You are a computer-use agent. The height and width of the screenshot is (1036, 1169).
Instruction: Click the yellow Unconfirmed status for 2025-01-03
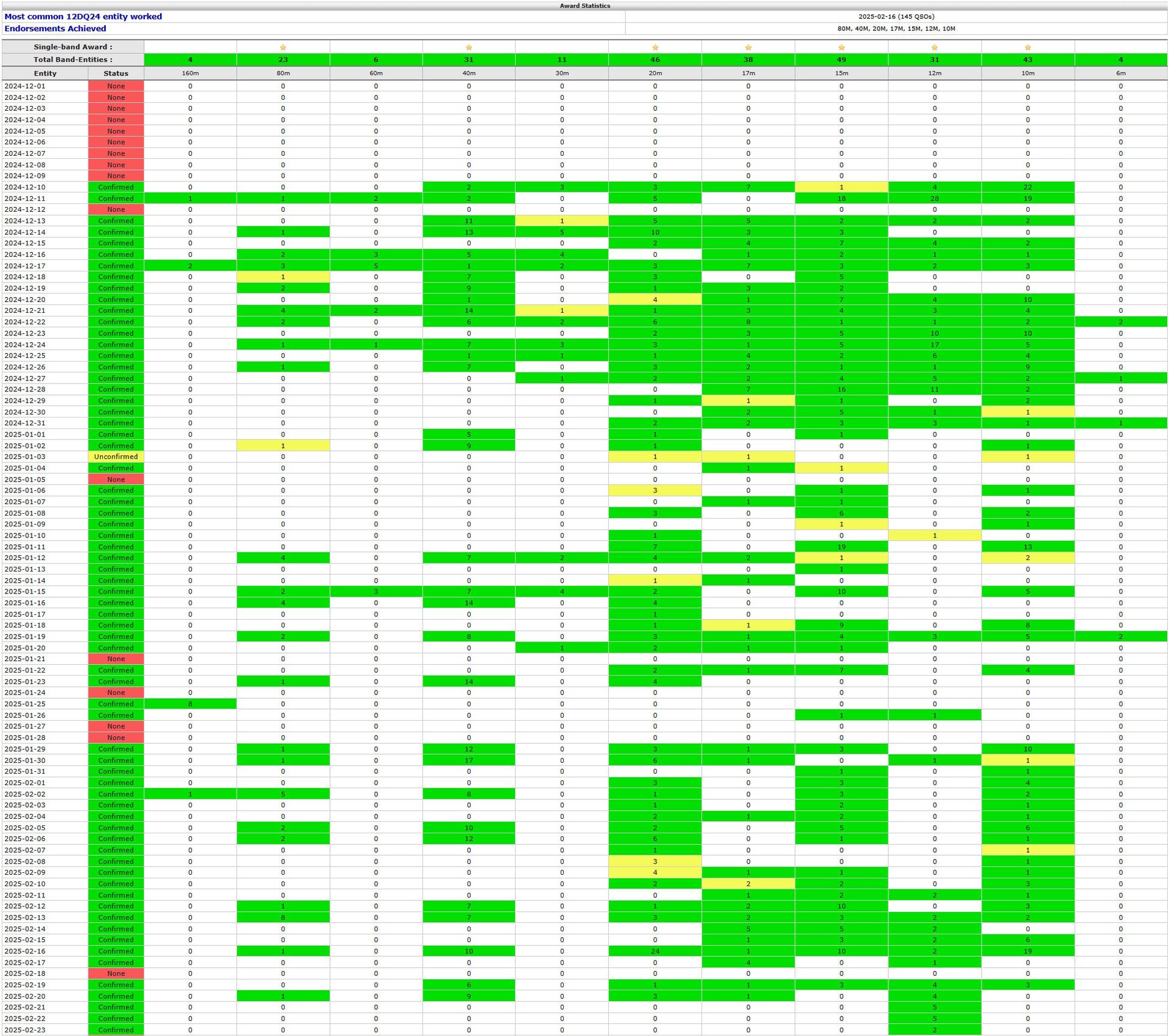click(x=116, y=457)
